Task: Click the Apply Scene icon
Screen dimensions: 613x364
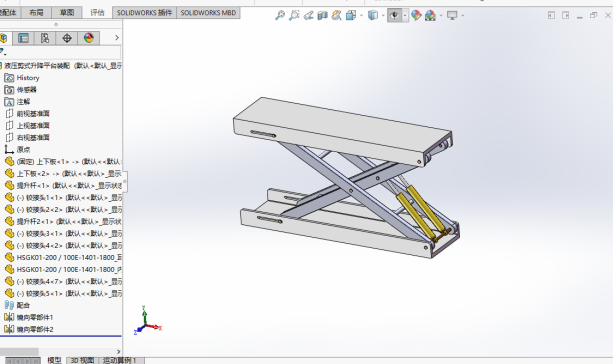Action: [x=430, y=15]
